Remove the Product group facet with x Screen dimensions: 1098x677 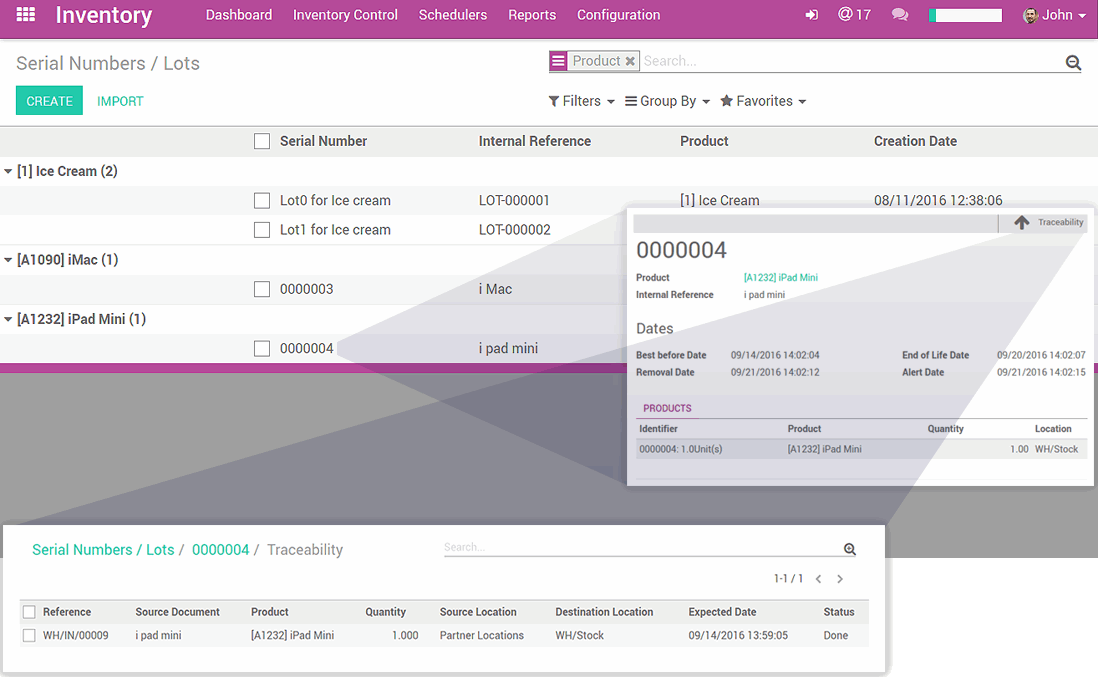(x=630, y=61)
